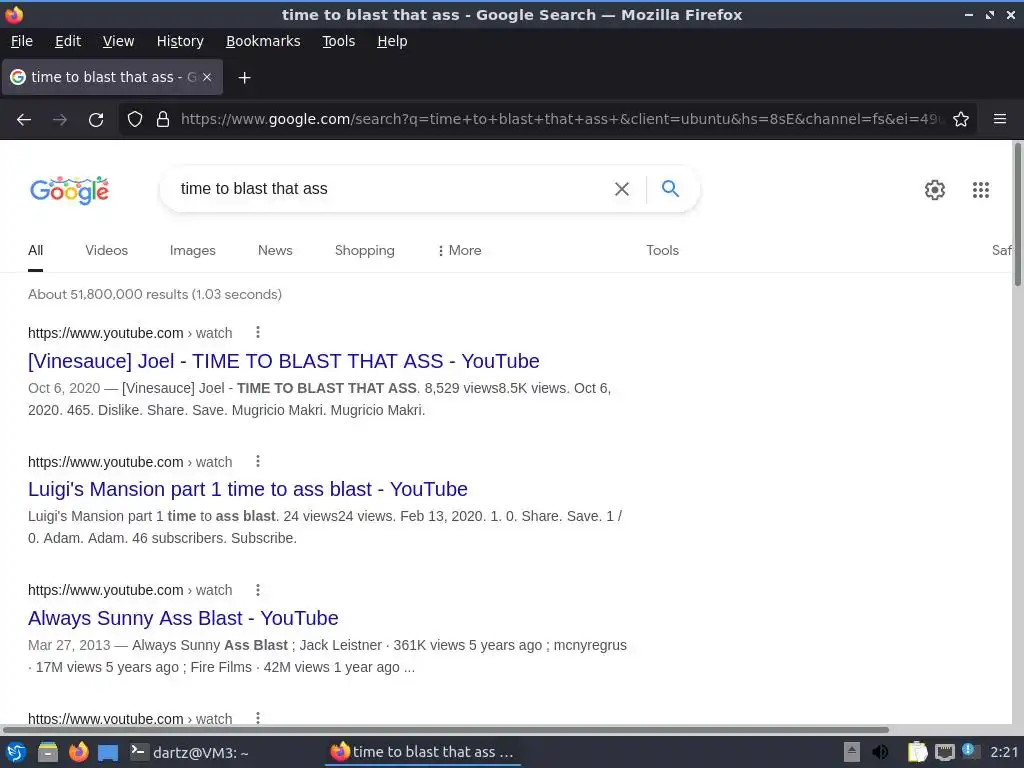Click the forward navigation arrow

click(60, 120)
